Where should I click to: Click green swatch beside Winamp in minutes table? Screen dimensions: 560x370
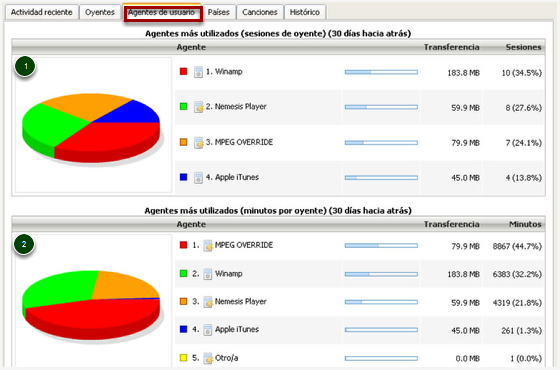tap(184, 274)
